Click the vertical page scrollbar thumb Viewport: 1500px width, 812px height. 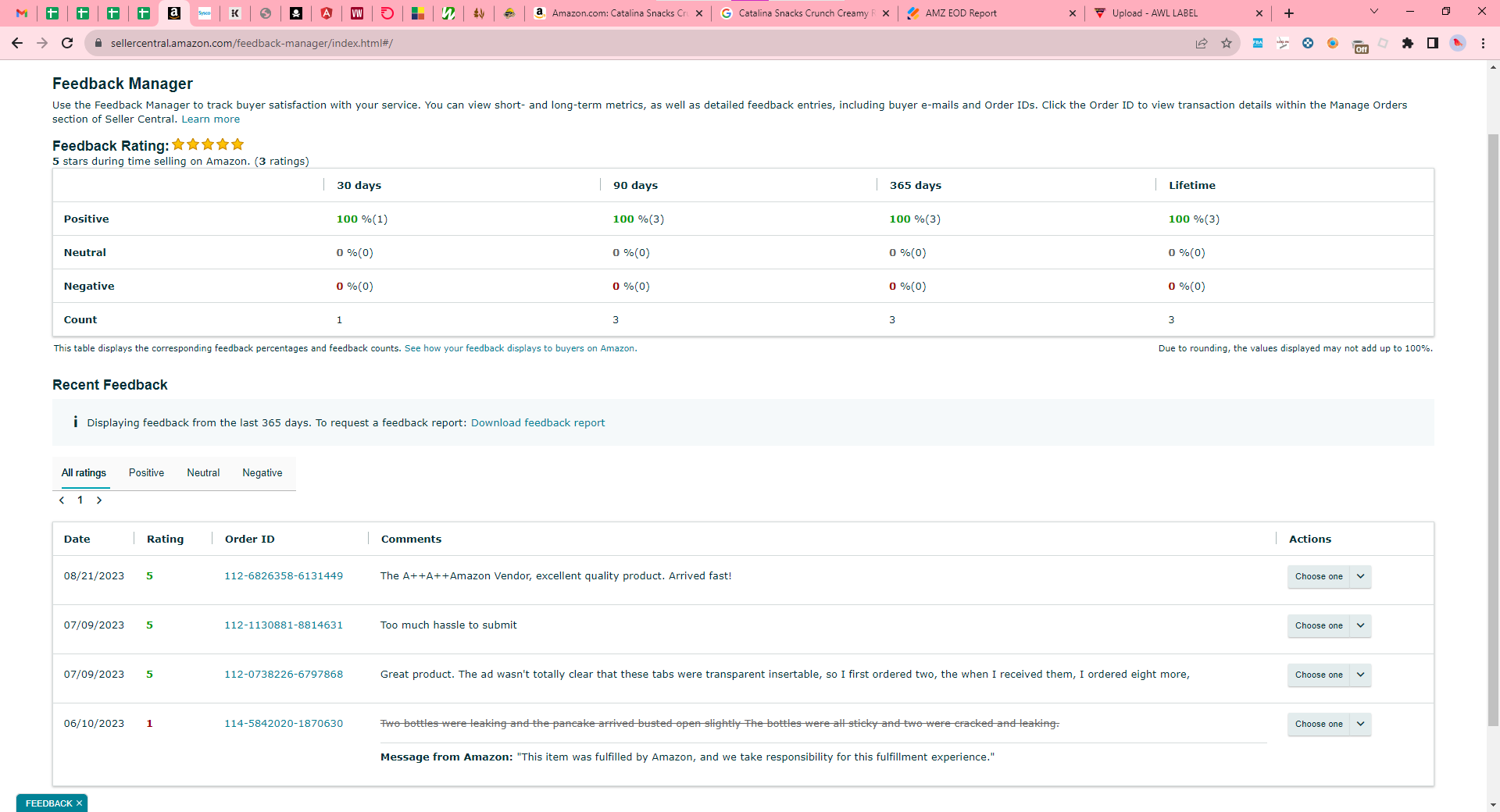pyautogui.click(x=1493, y=429)
